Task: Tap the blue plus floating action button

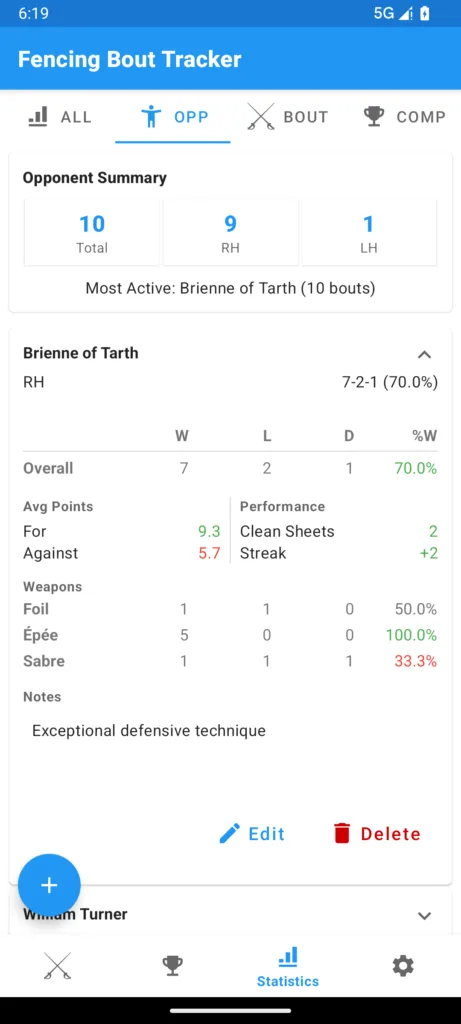Action: (x=49, y=885)
